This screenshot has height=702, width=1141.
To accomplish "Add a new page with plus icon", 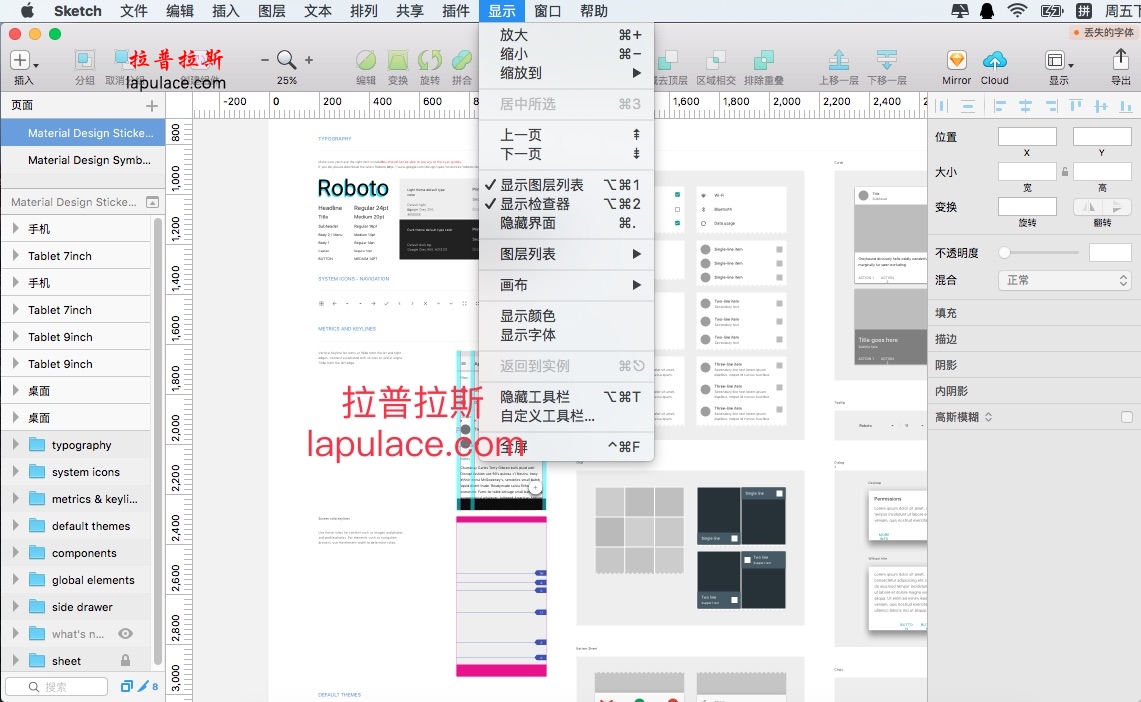I will click(x=151, y=105).
